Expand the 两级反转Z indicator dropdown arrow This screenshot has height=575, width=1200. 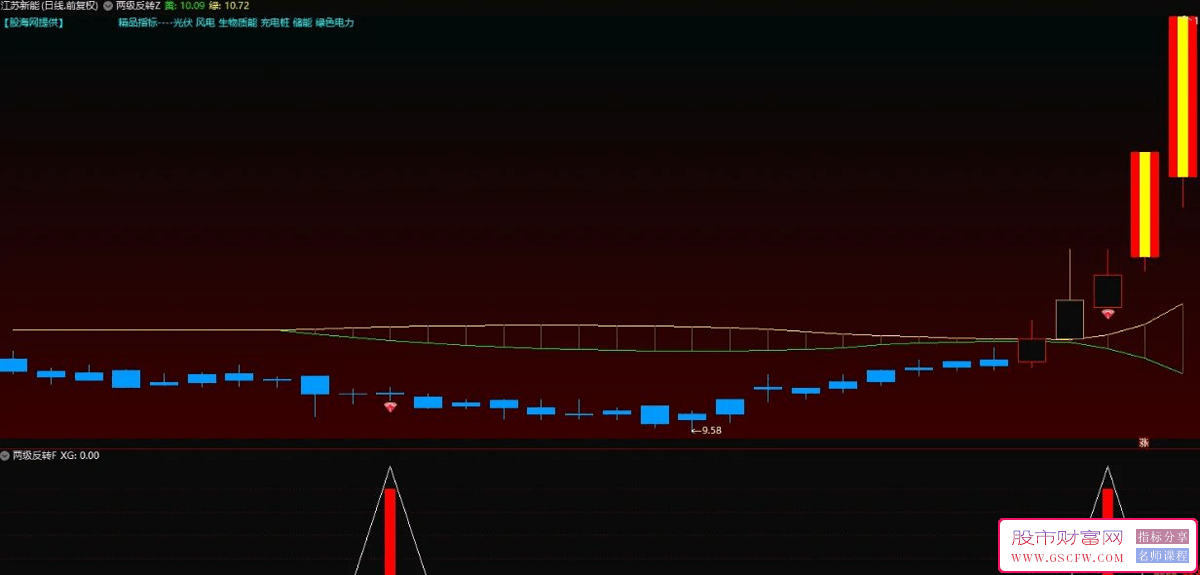(108, 5)
